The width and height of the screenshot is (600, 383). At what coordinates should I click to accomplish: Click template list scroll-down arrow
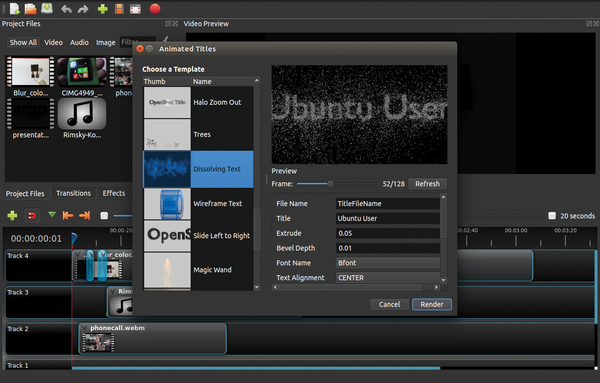coord(257,287)
